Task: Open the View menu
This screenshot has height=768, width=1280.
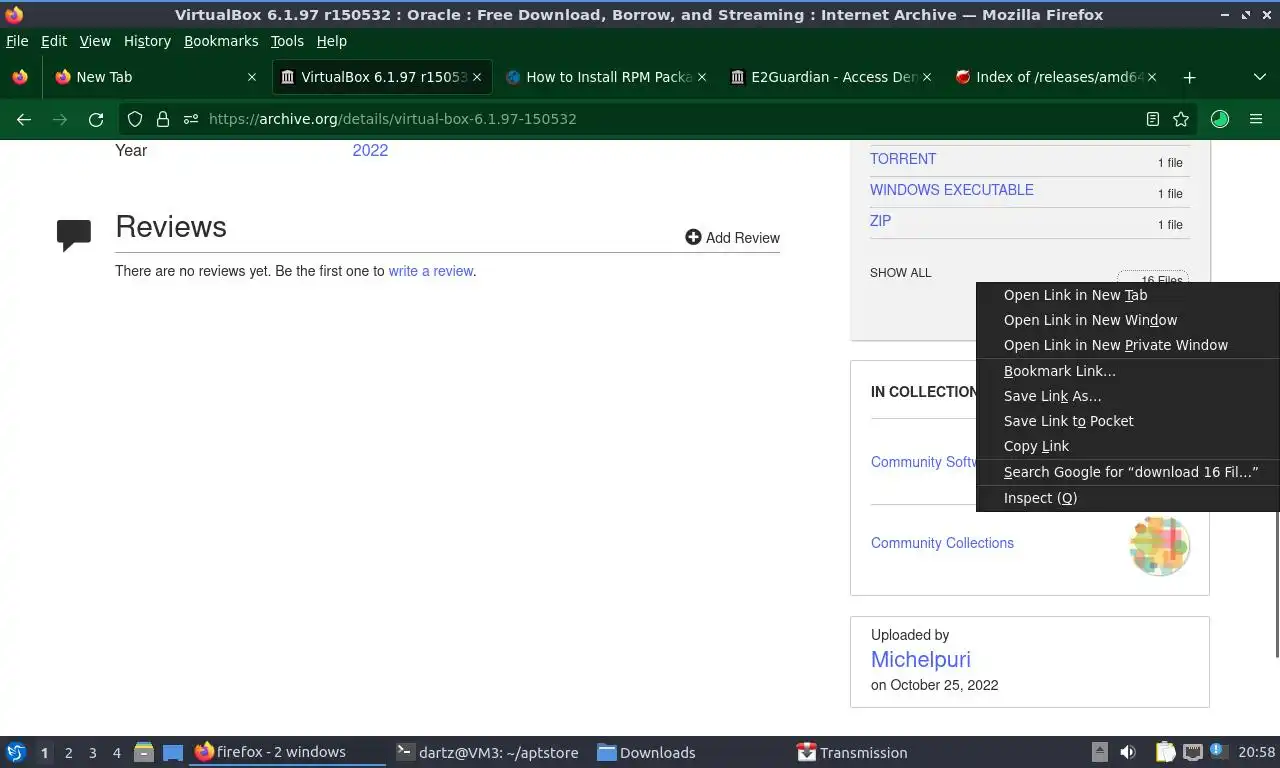Action: [x=95, y=41]
